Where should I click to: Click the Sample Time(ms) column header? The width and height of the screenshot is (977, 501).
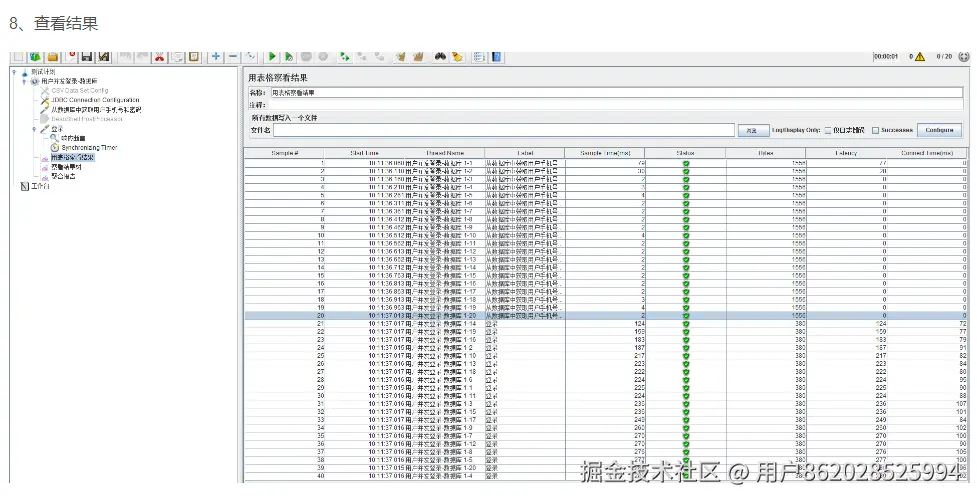605,153
